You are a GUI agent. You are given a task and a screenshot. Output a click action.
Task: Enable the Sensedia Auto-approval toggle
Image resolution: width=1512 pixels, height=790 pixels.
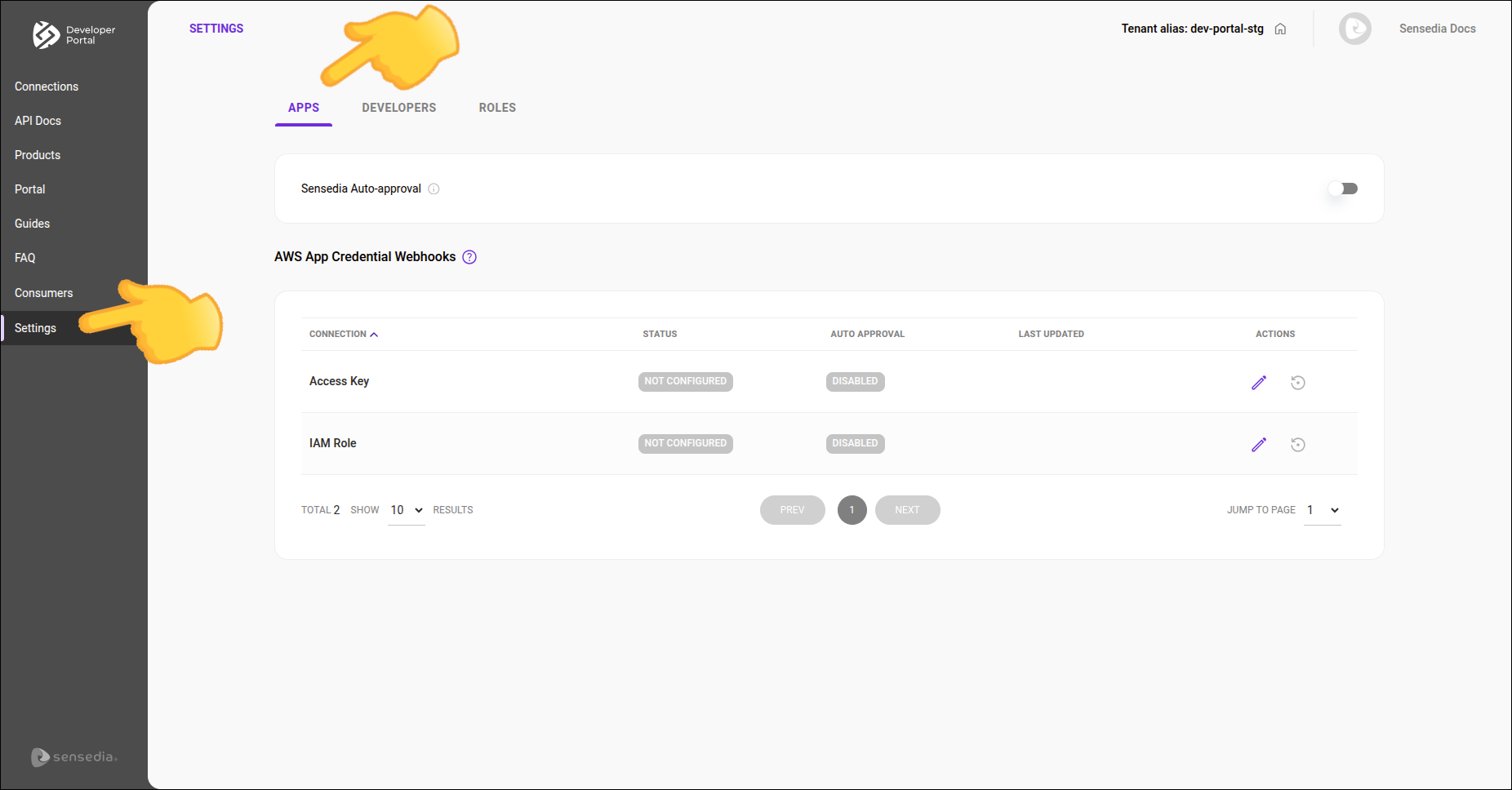(1342, 189)
